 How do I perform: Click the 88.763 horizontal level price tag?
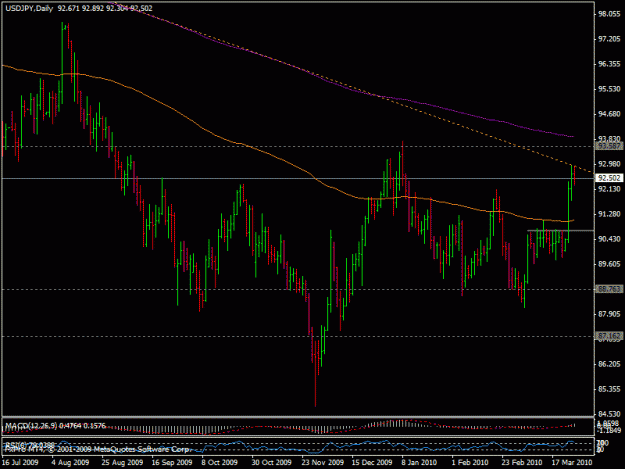609,289
